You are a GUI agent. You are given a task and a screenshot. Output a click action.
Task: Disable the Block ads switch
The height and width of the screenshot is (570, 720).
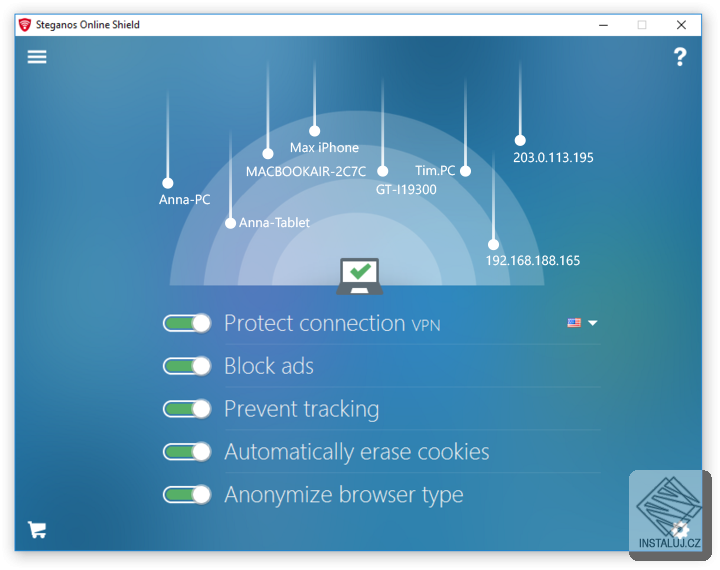187,366
